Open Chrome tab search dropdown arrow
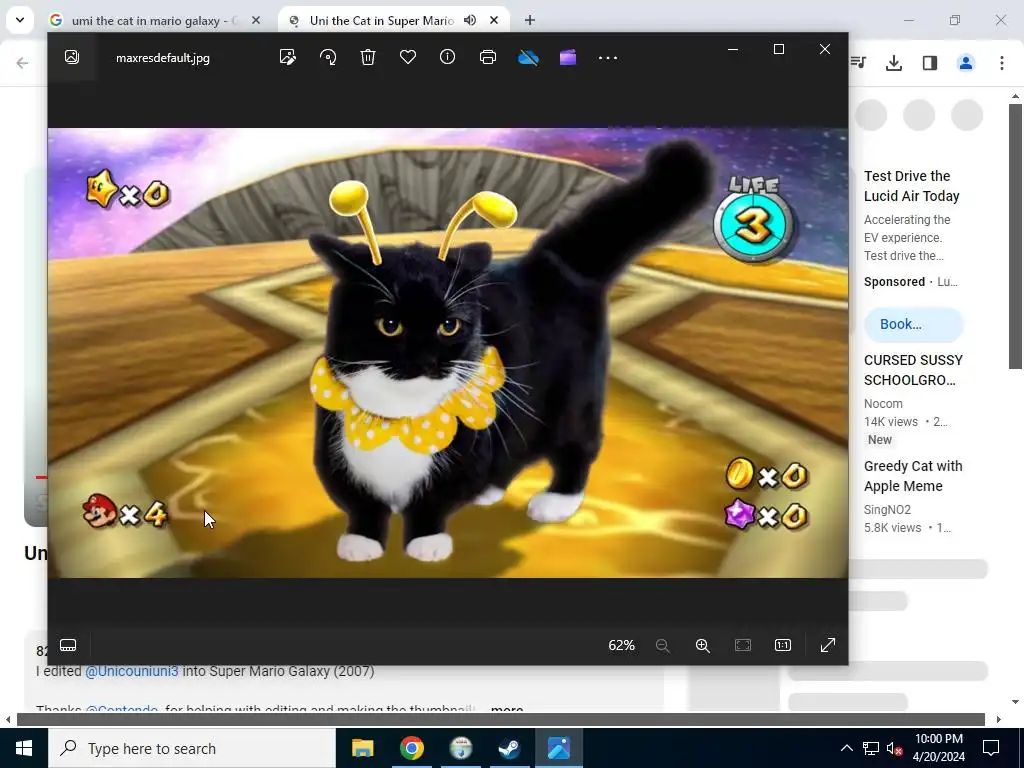1024x768 pixels. tap(20, 20)
